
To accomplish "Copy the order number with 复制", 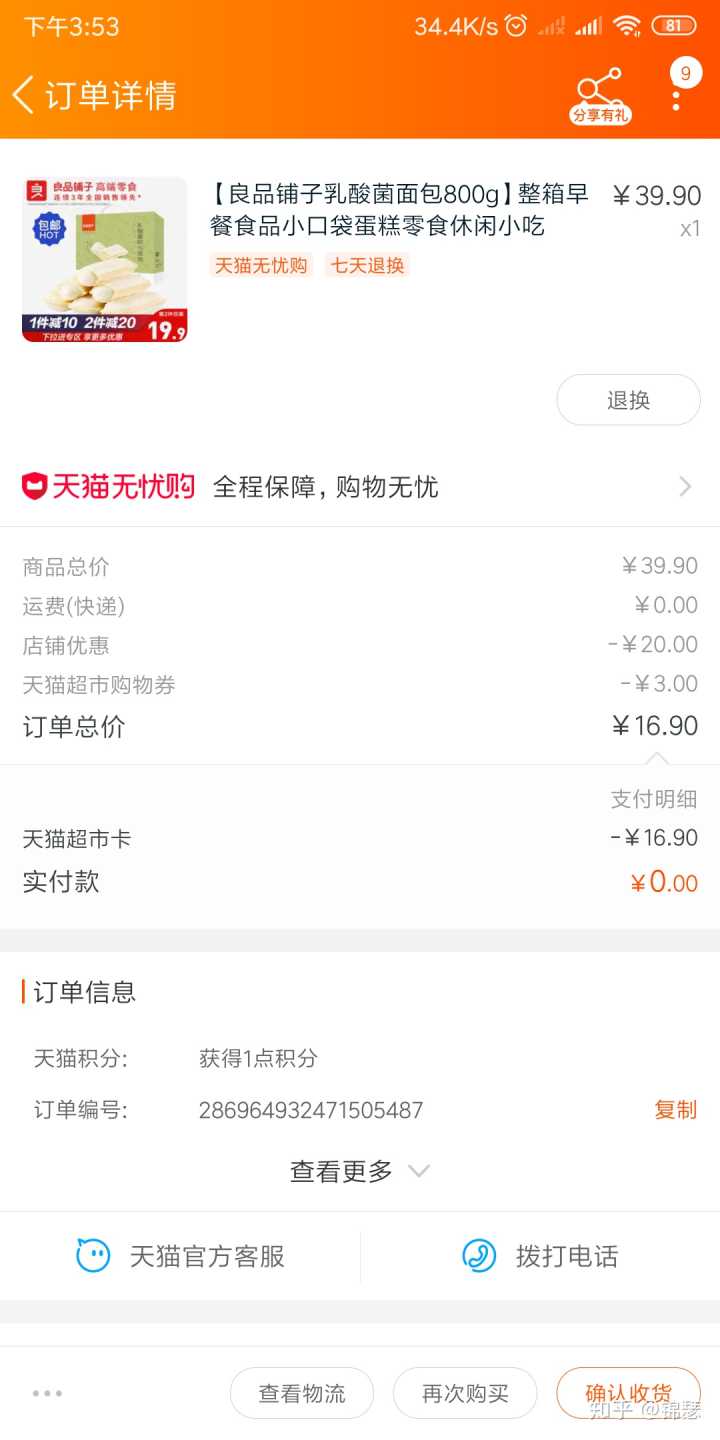I will pos(675,1110).
